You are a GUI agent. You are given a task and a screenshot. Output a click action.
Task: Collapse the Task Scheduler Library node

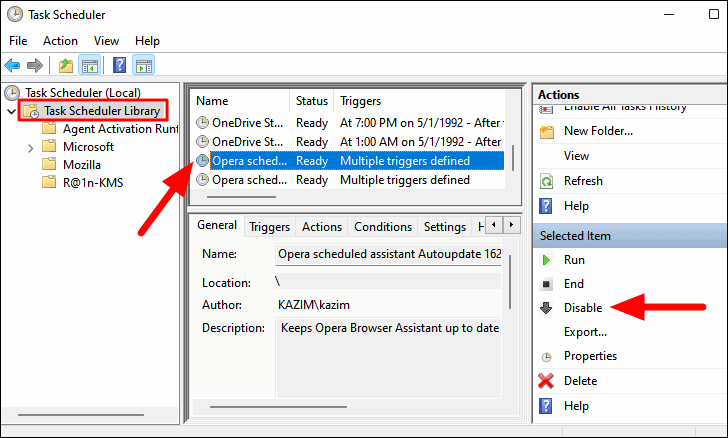pyautogui.click(x=12, y=111)
